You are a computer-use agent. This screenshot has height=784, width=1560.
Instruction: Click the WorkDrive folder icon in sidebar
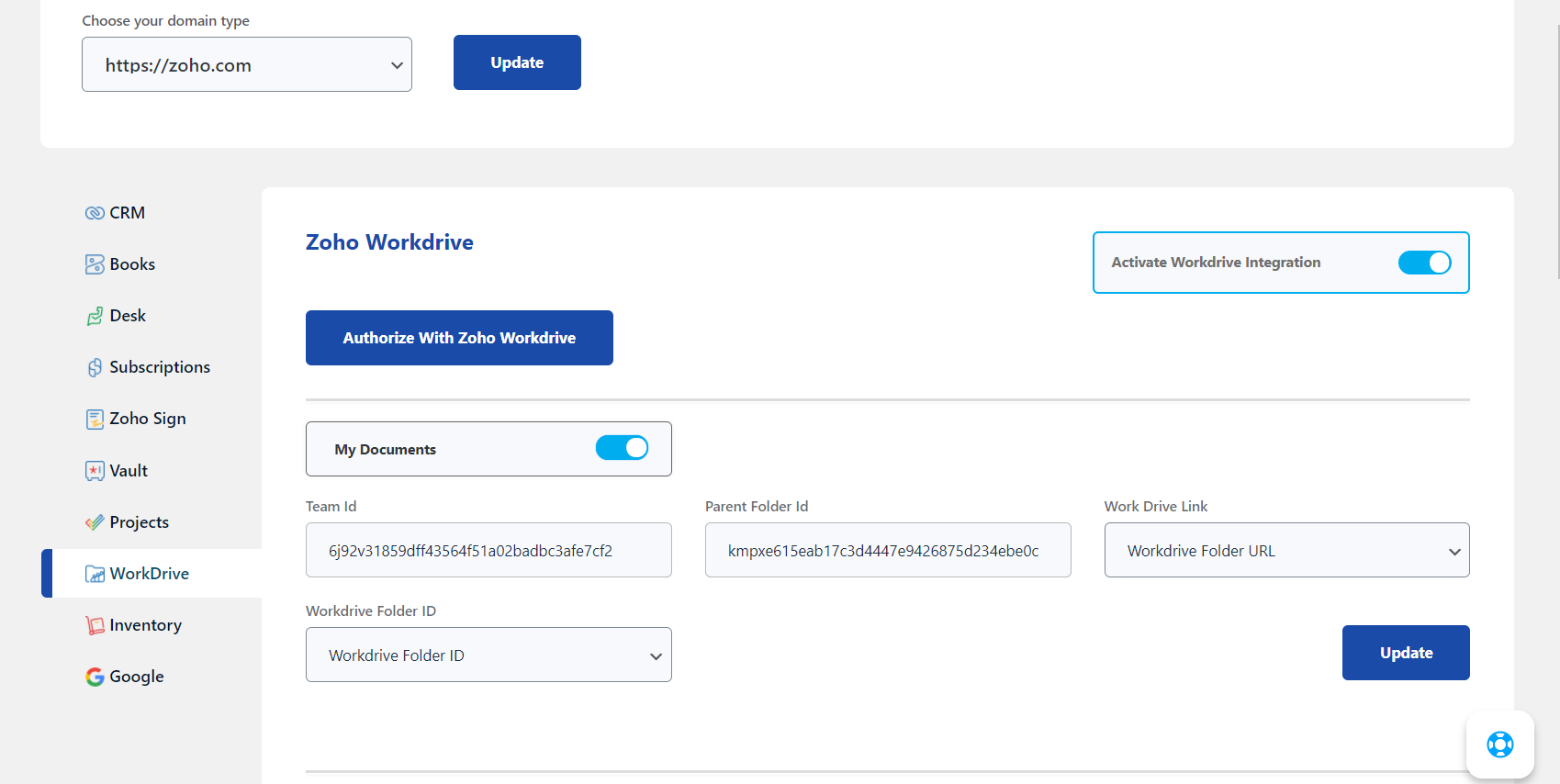tap(95, 574)
